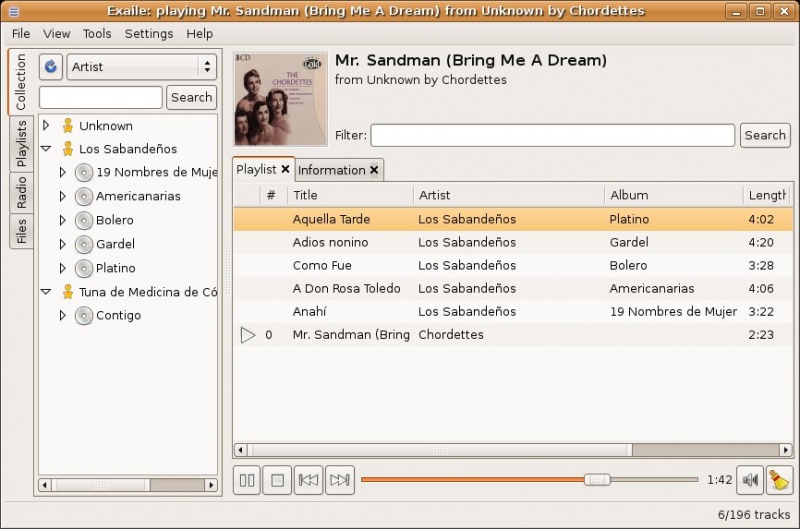The width and height of the screenshot is (800, 529).
Task: Click the playback seek slider handle
Action: tap(597, 480)
